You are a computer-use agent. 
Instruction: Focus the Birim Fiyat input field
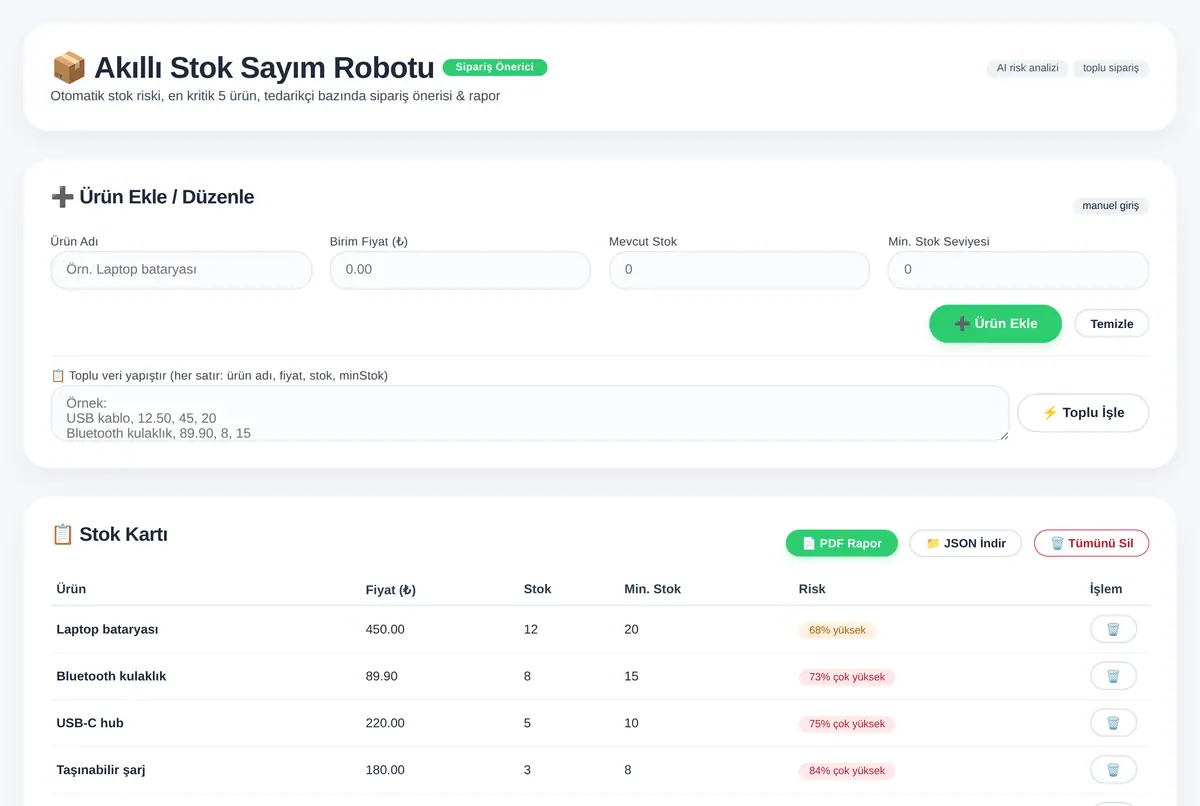point(460,270)
